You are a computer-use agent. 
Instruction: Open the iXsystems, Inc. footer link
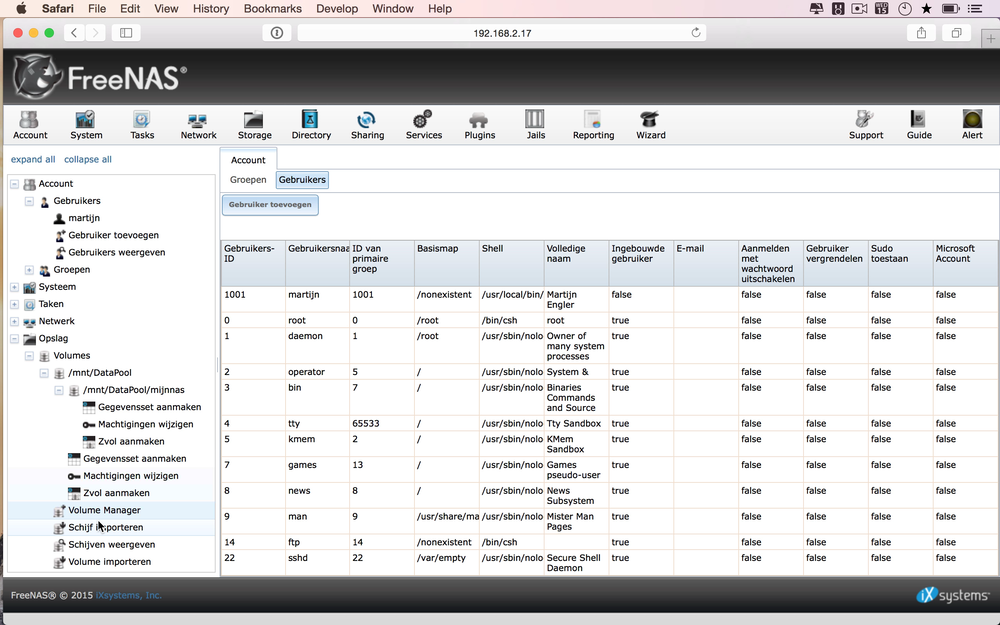click(x=129, y=595)
